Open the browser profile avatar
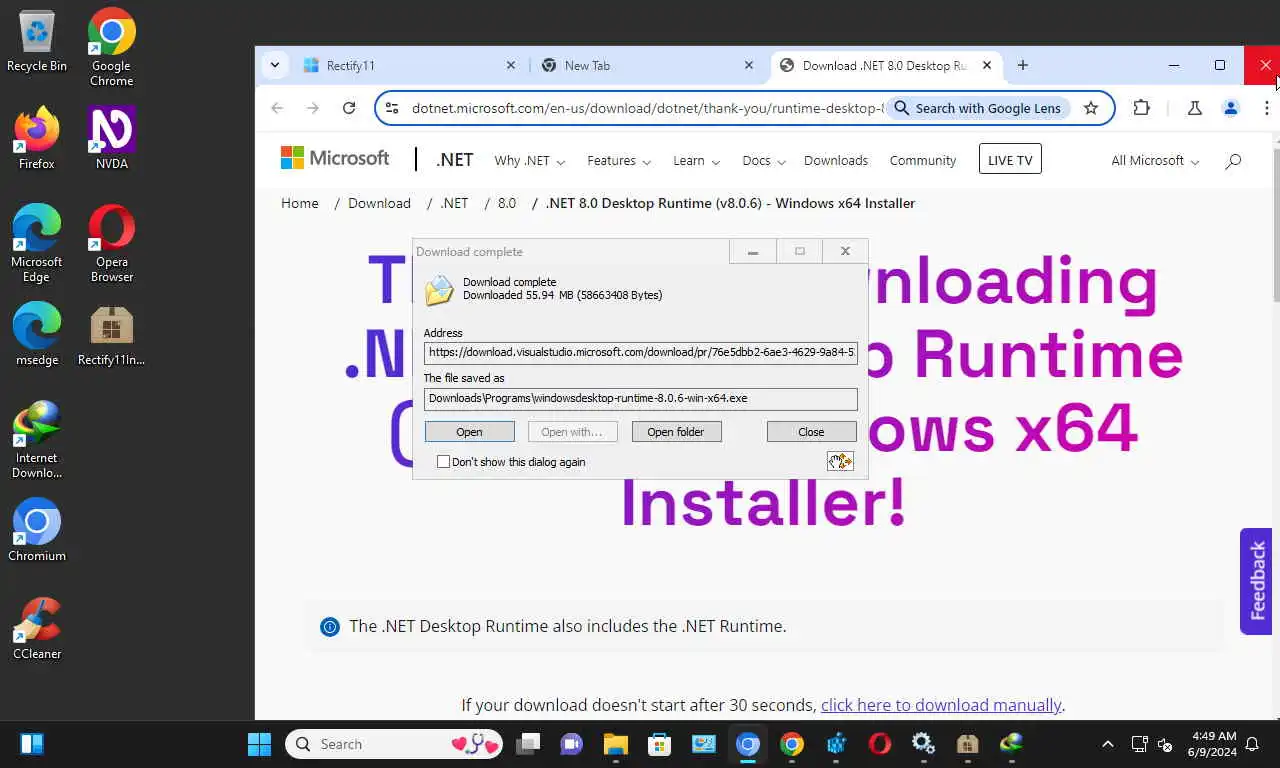The image size is (1280, 768). [1231, 108]
